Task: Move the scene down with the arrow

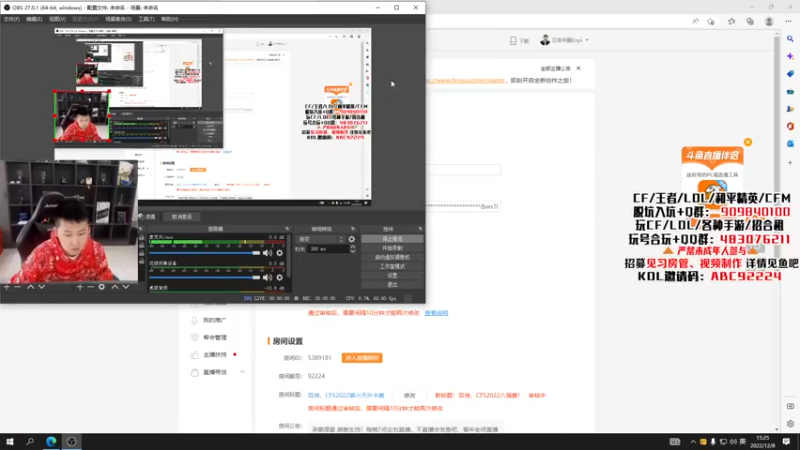Action: (x=42, y=287)
